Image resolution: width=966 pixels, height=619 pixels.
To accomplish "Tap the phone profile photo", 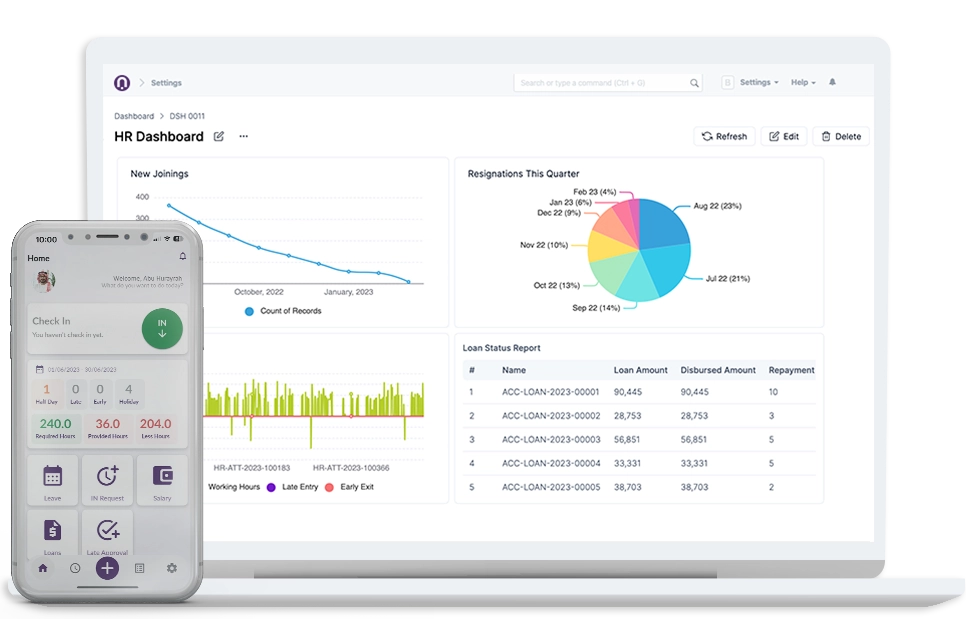I will tap(44, 280).
